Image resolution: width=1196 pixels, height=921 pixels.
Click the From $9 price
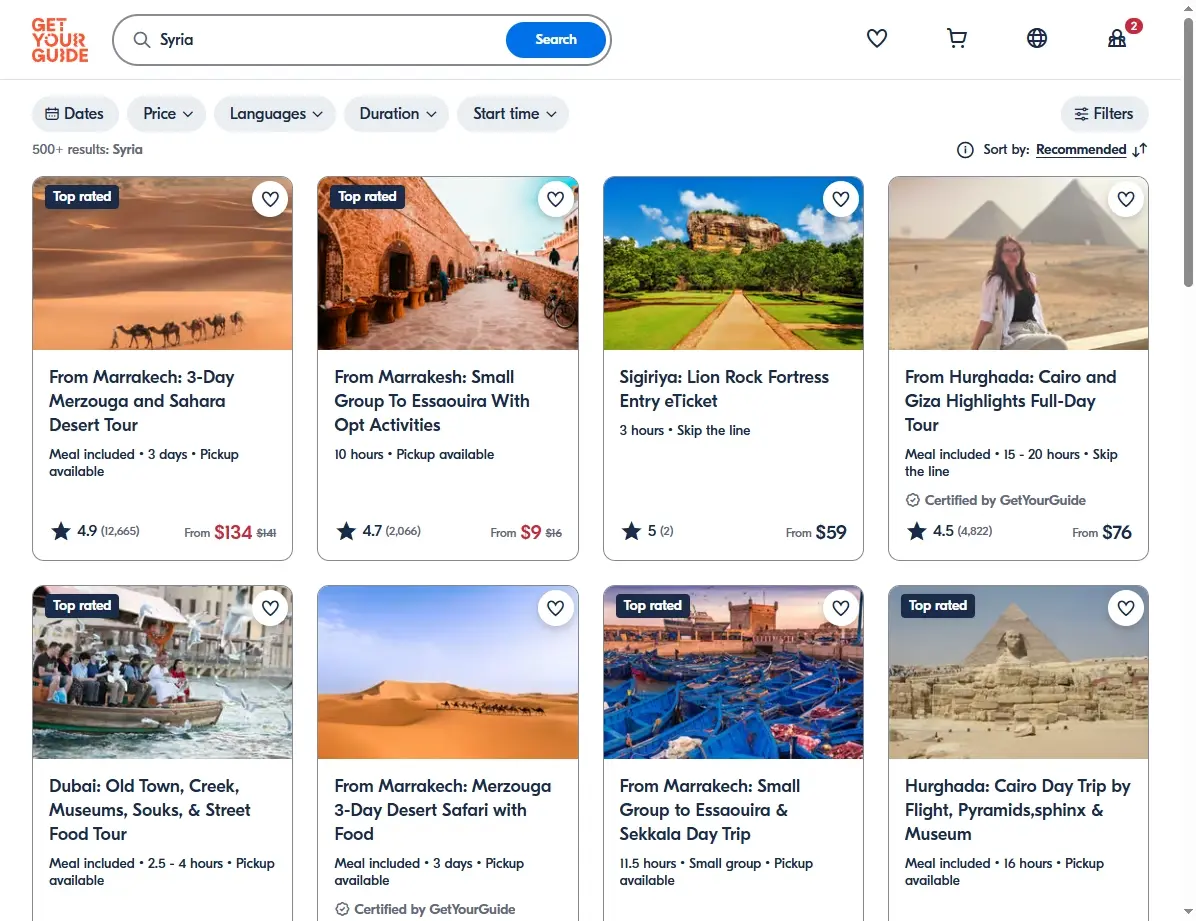526,532
